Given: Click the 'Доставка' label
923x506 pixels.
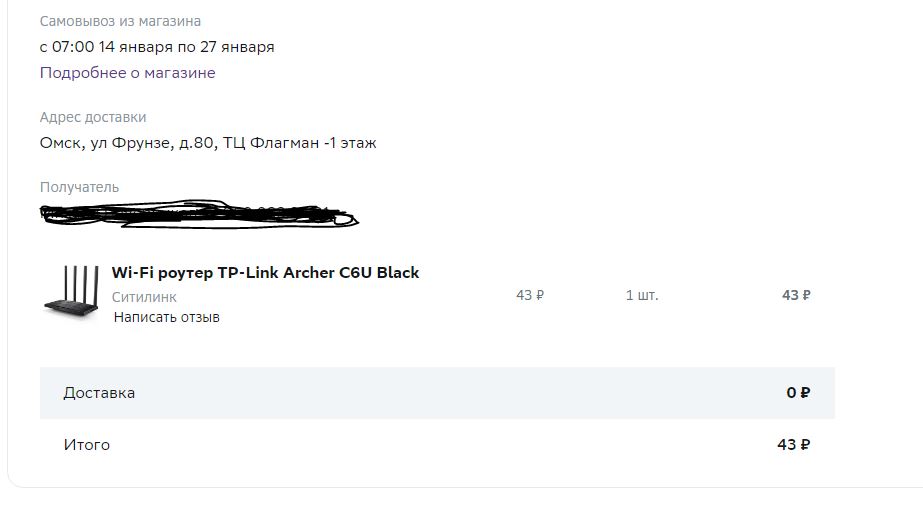Looking at the screenshot, I should point(99,393).
